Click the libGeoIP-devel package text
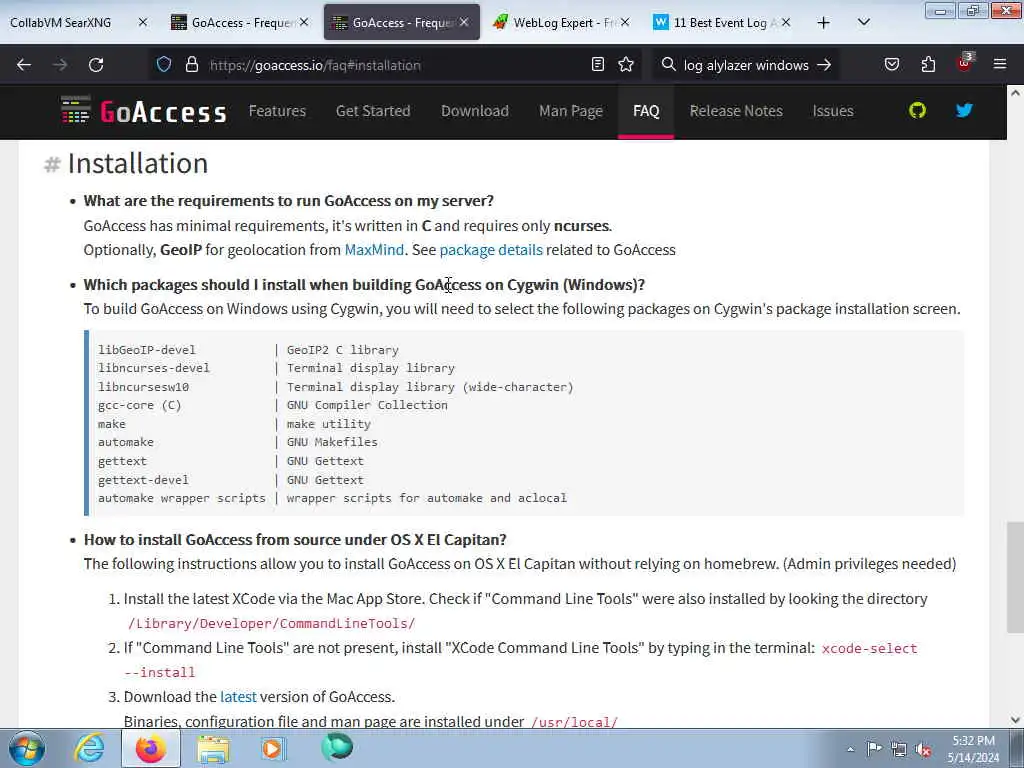 point(147,350)
